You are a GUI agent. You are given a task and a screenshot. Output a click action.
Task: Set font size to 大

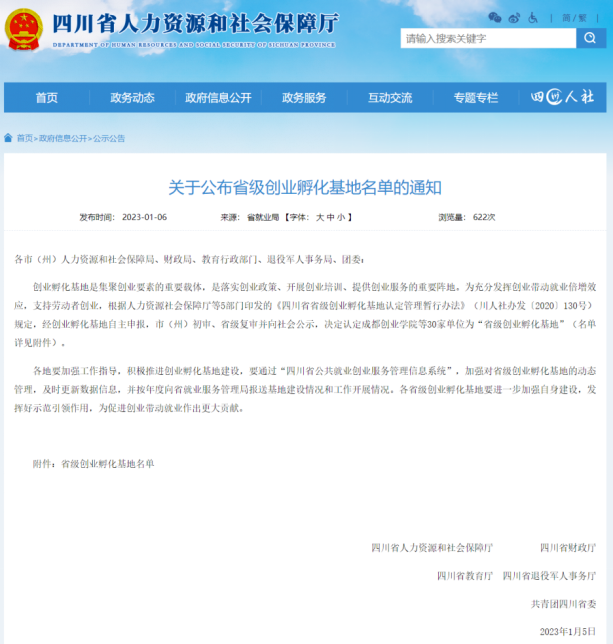coord(320,217)
